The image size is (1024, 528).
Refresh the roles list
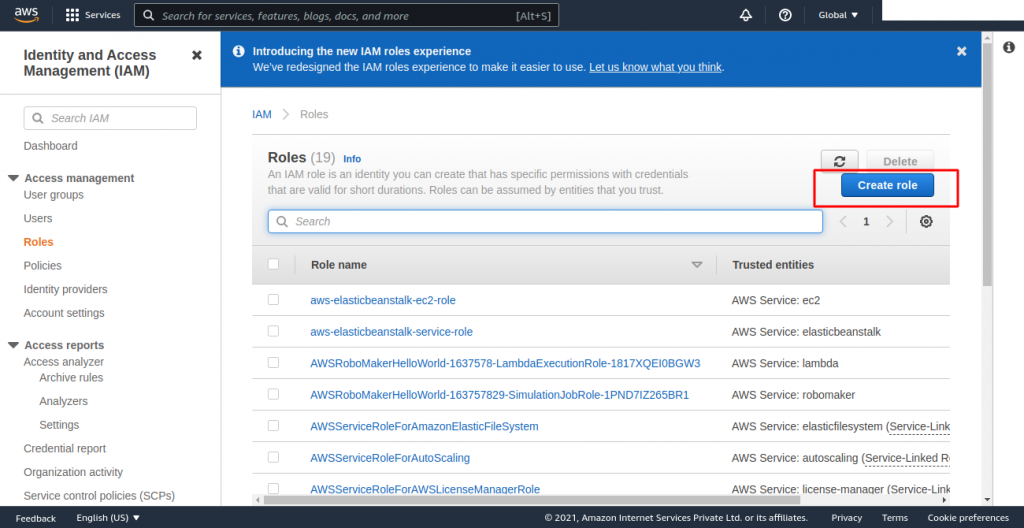[x=840, y=161]
